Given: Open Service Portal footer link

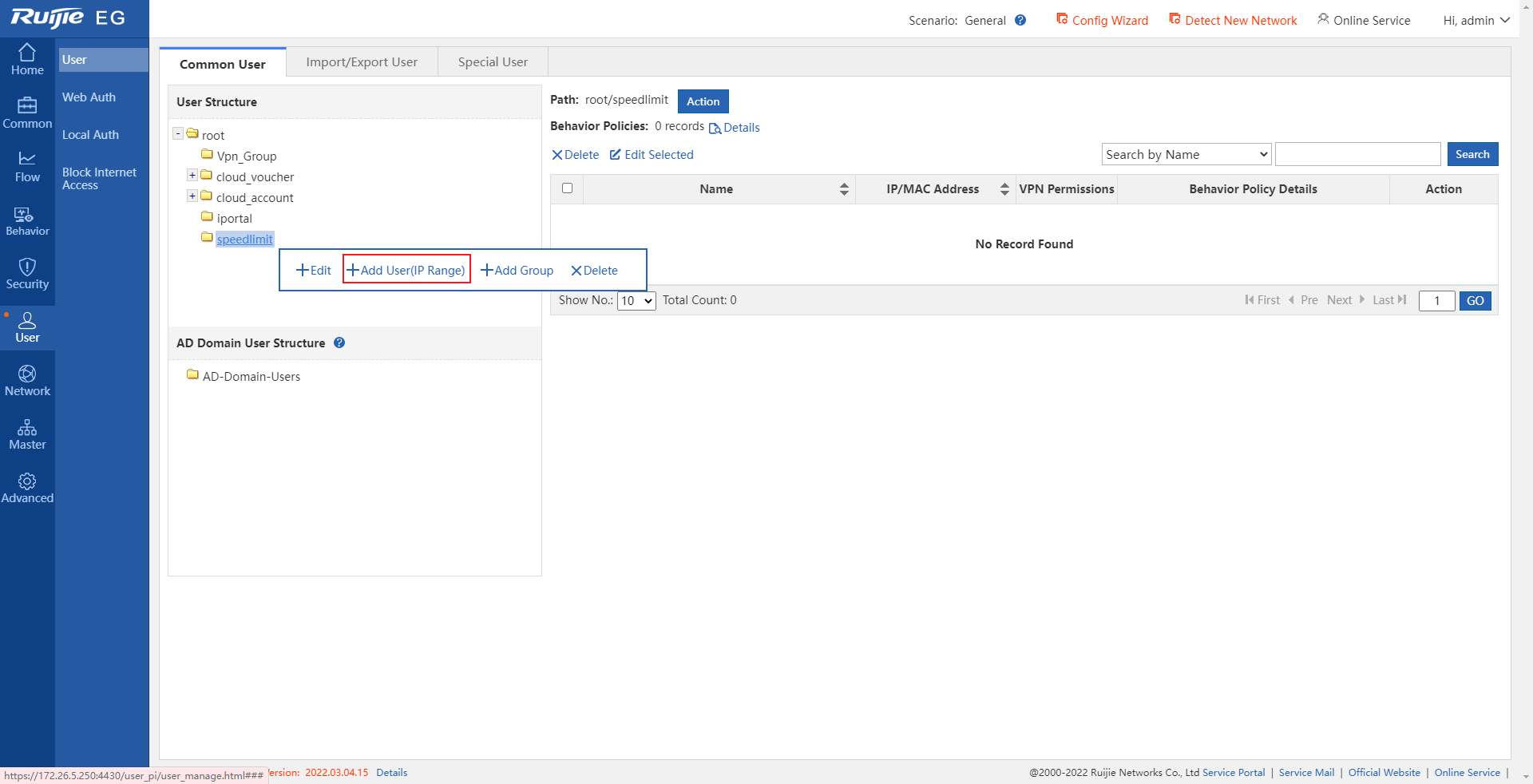Looking at the screenshot, I should [1234, 772].
